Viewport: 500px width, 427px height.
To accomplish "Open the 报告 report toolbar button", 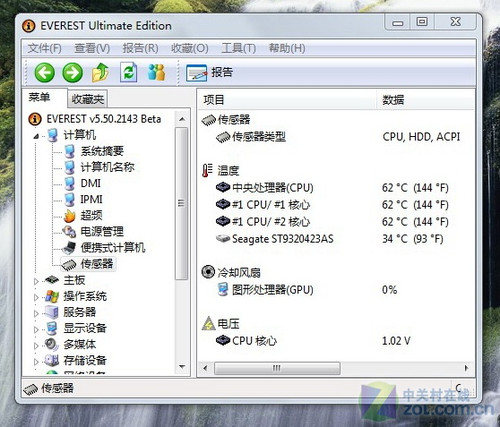I will pos(209,73).
